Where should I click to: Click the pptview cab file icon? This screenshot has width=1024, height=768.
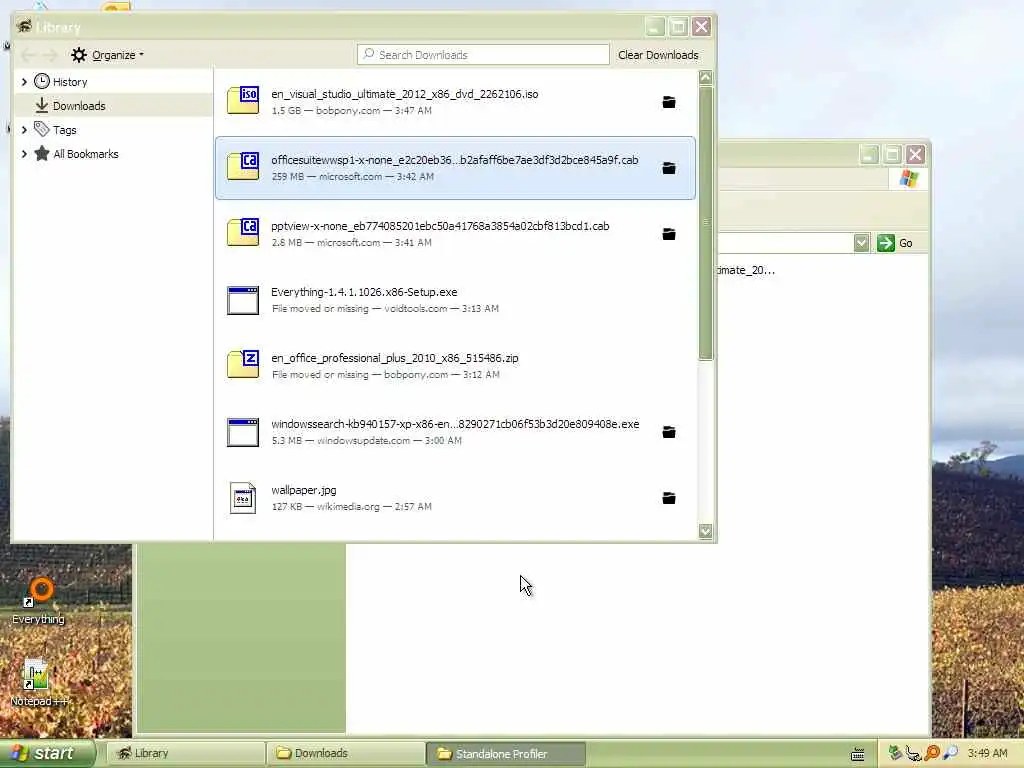click(243, 232)
